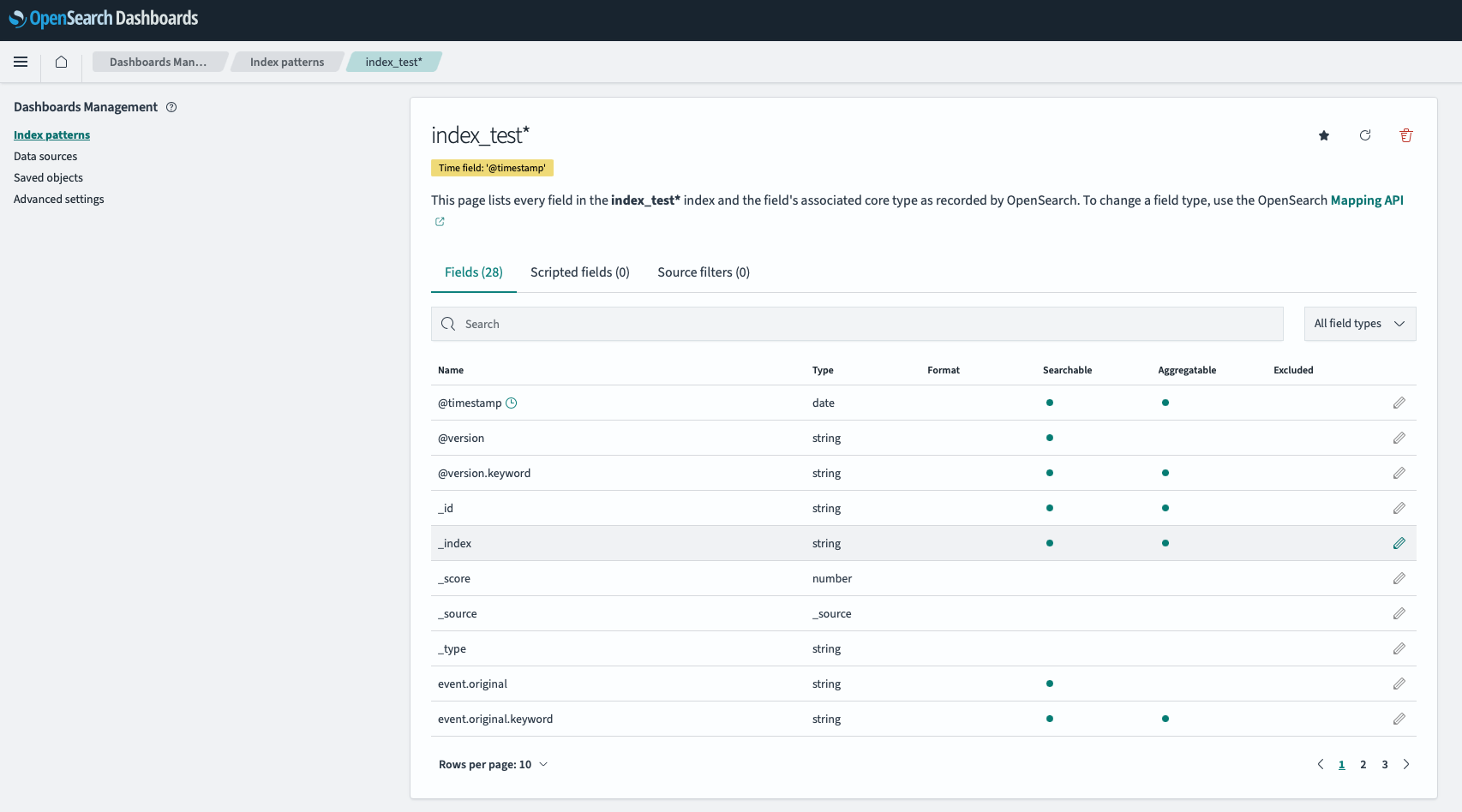
Task: Edit the event.original.keyword field
Action: pos(1399,719)
